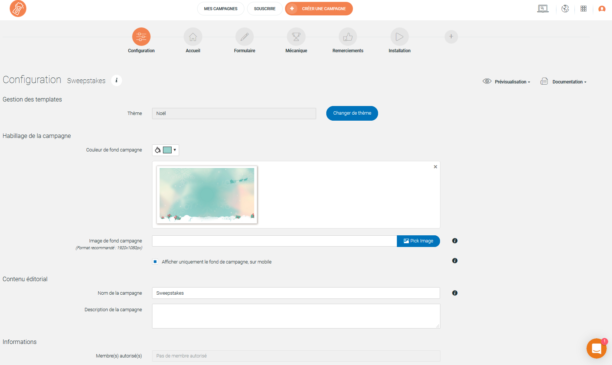This screenshot has height=365, width=612.
Task: Open the Installation play step
Action: [x=399, y=37]
